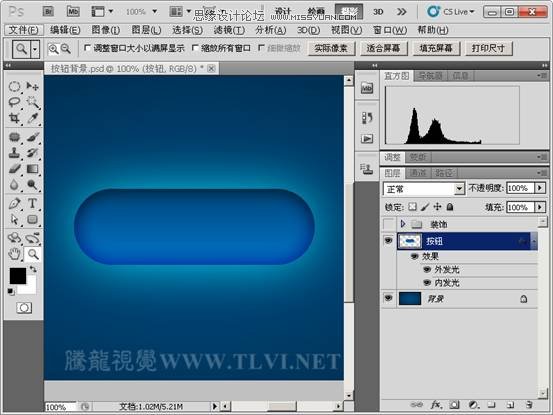Launch Adobe Bridge from top bar
This screenshot has height=415, width=553.
(48, 12)
